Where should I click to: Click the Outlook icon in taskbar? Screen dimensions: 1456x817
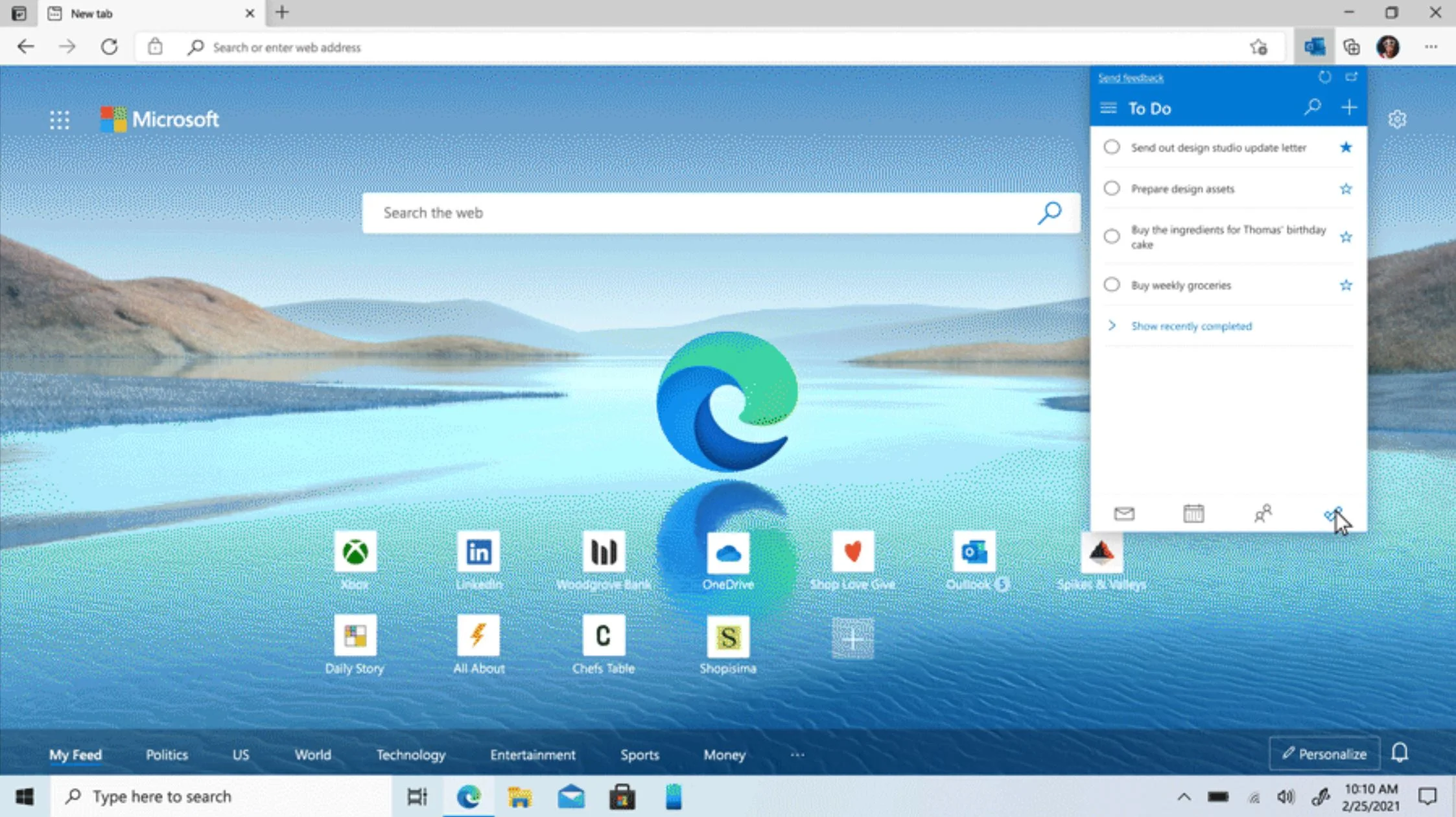[x=572, y=797]
